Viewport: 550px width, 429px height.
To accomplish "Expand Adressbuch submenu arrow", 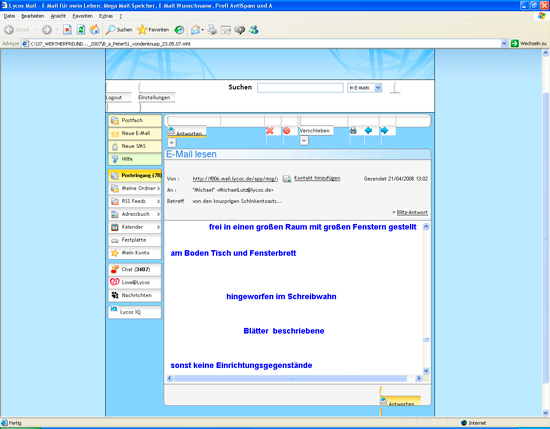I will pyautogui.click(x=159, y=214).
